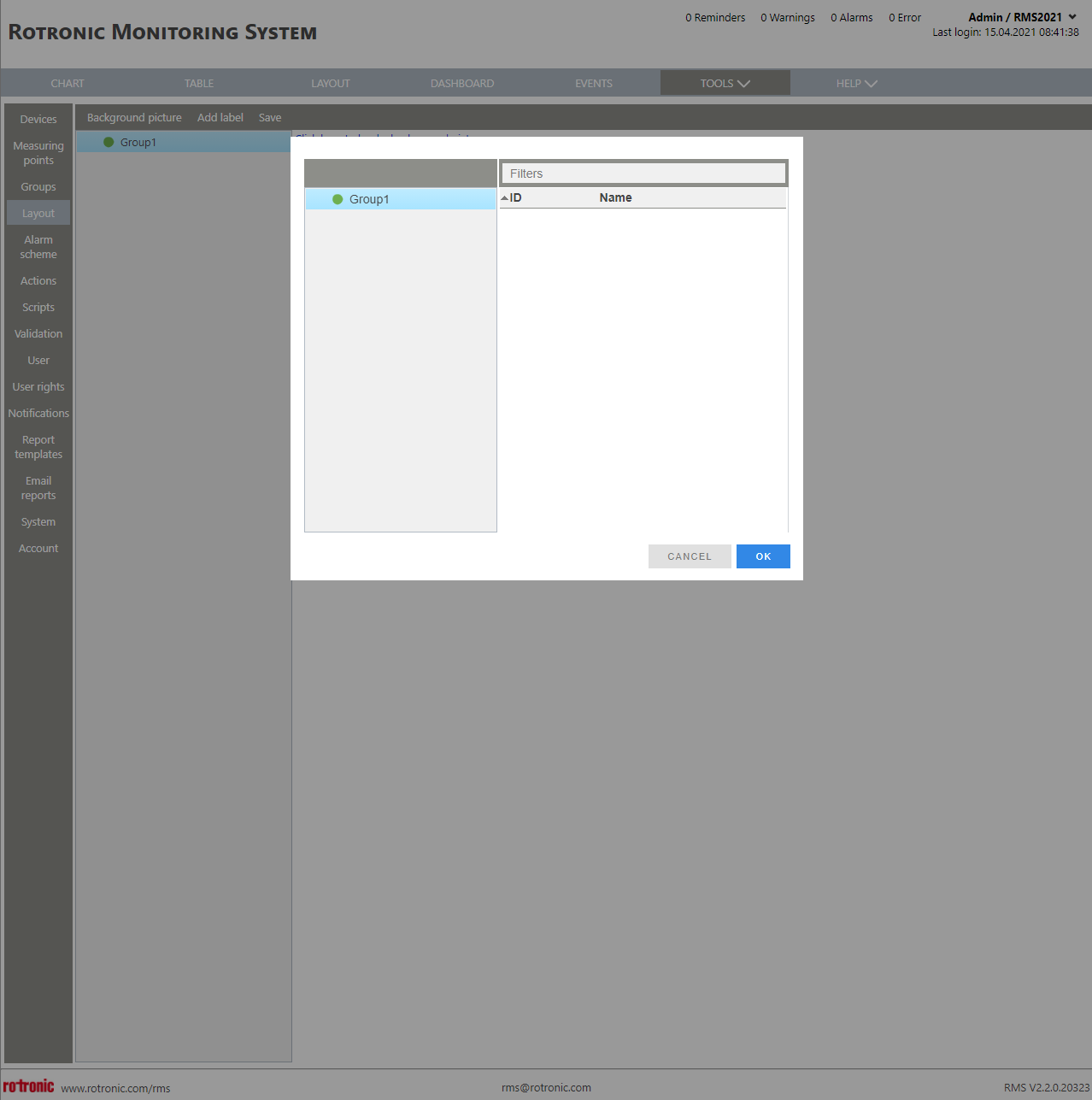Click Add label in the toolbar
The image size is (1092, 1100).
tap(220, 118)
